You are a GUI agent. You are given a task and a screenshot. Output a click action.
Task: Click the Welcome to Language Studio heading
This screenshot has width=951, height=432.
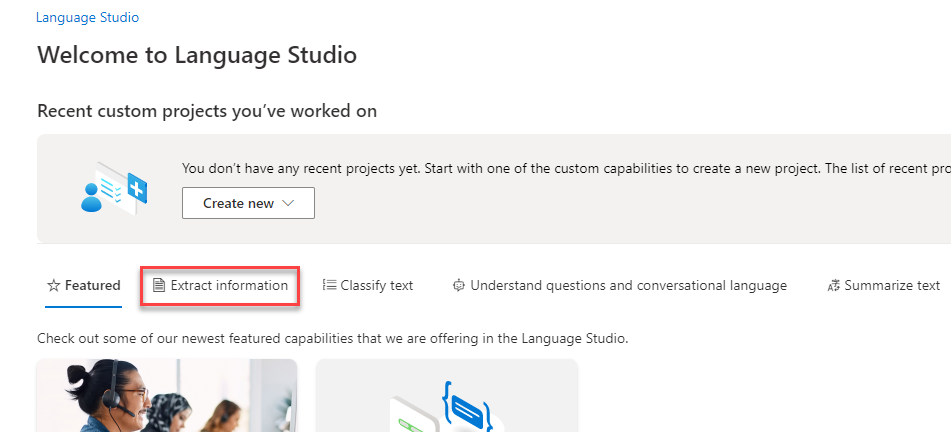click(197, 55)
